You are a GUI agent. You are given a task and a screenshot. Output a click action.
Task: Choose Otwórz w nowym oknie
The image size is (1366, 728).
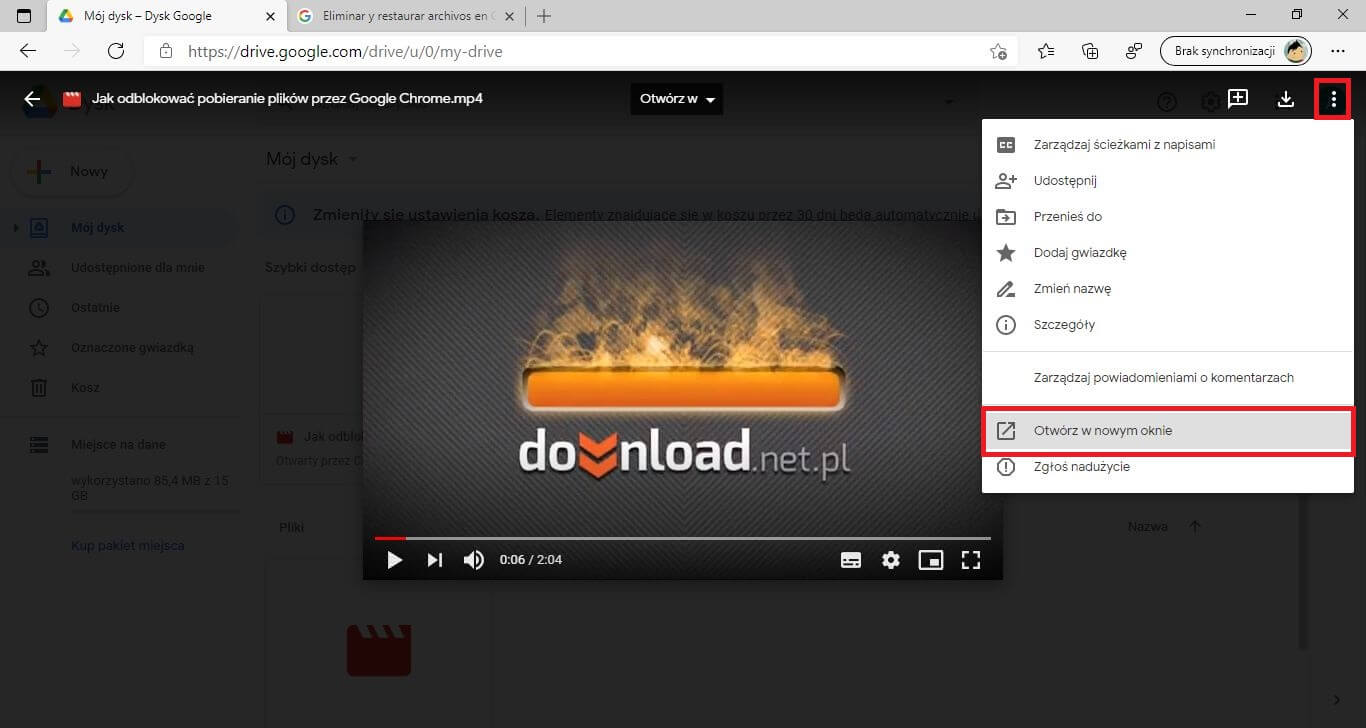point(1168,431)
